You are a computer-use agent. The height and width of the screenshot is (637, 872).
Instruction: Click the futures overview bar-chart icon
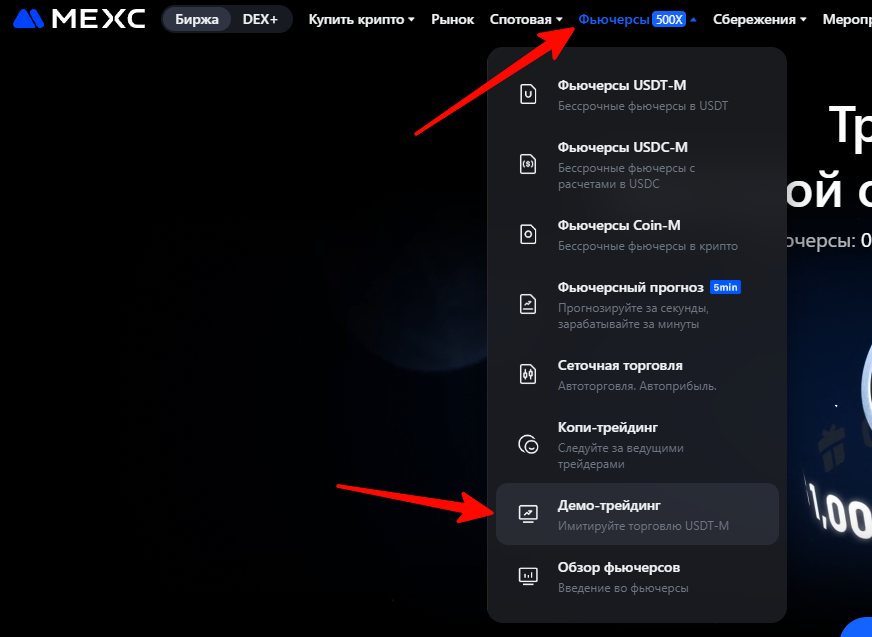tap(528, 576)
